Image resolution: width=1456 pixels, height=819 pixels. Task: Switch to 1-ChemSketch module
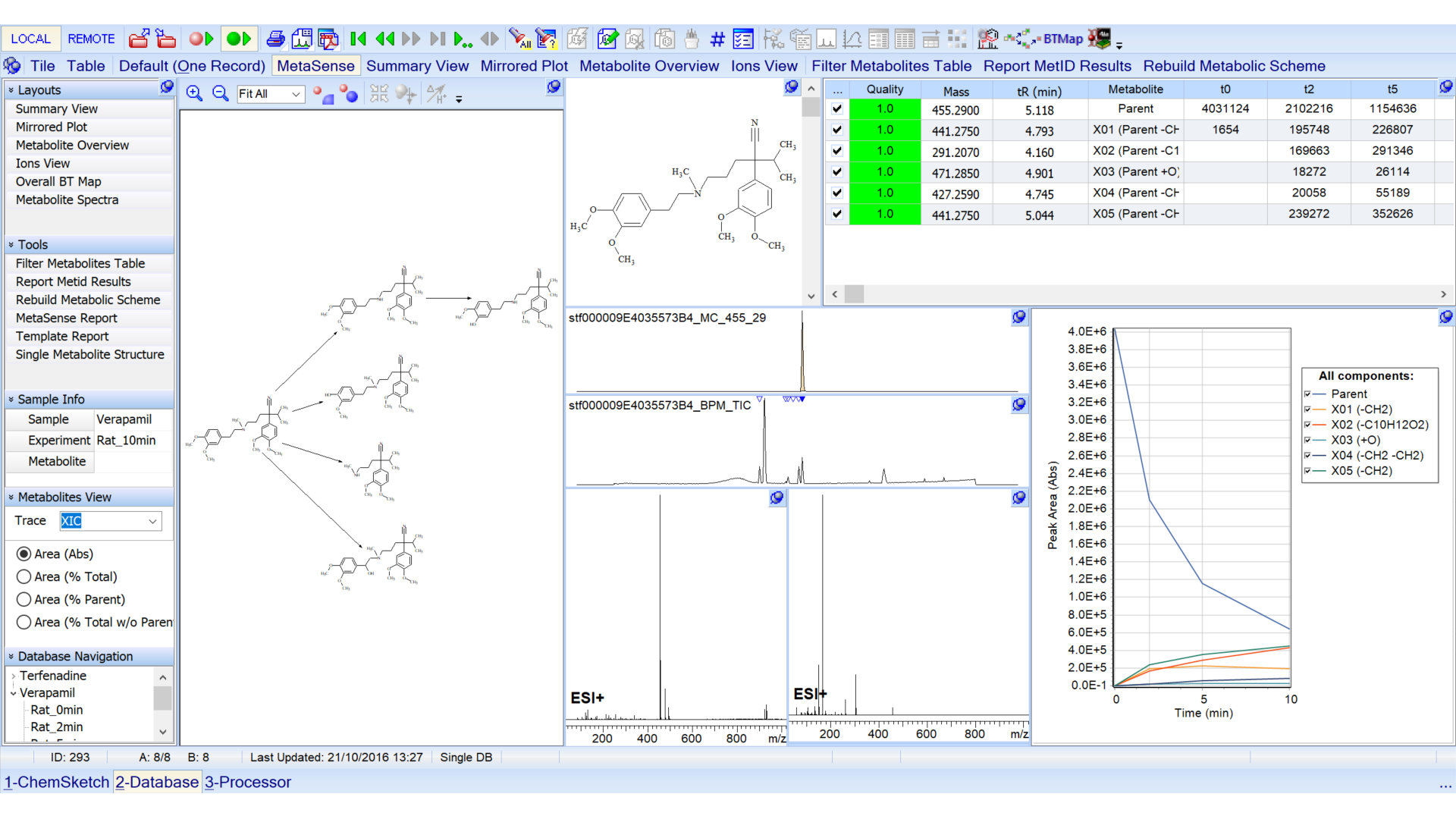coord(56,782)
